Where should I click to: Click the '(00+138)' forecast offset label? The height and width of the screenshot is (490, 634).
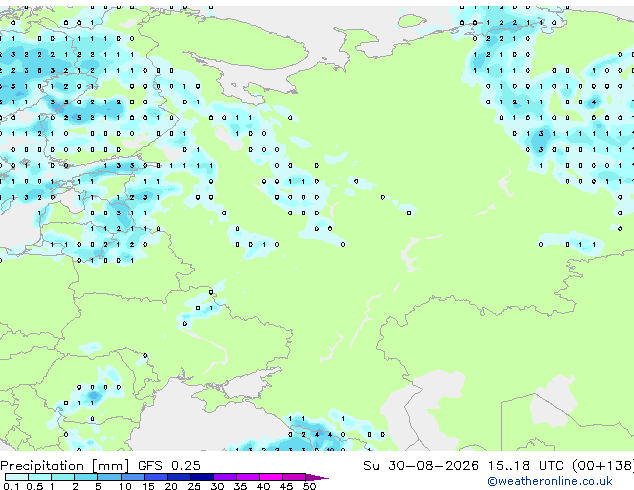coord(603,466)
